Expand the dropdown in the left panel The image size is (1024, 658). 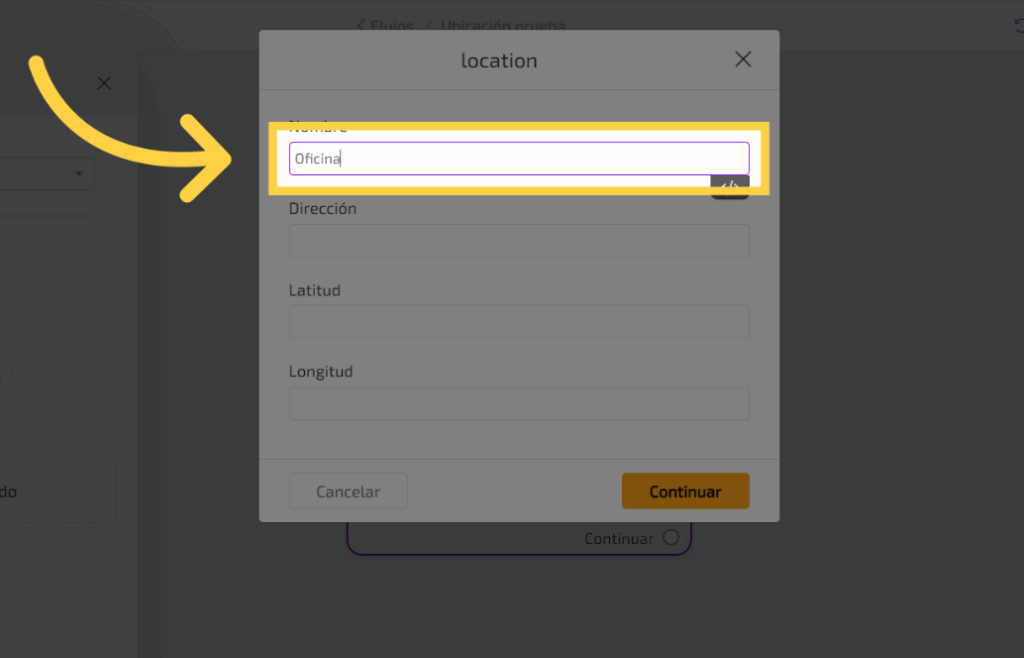79,174
